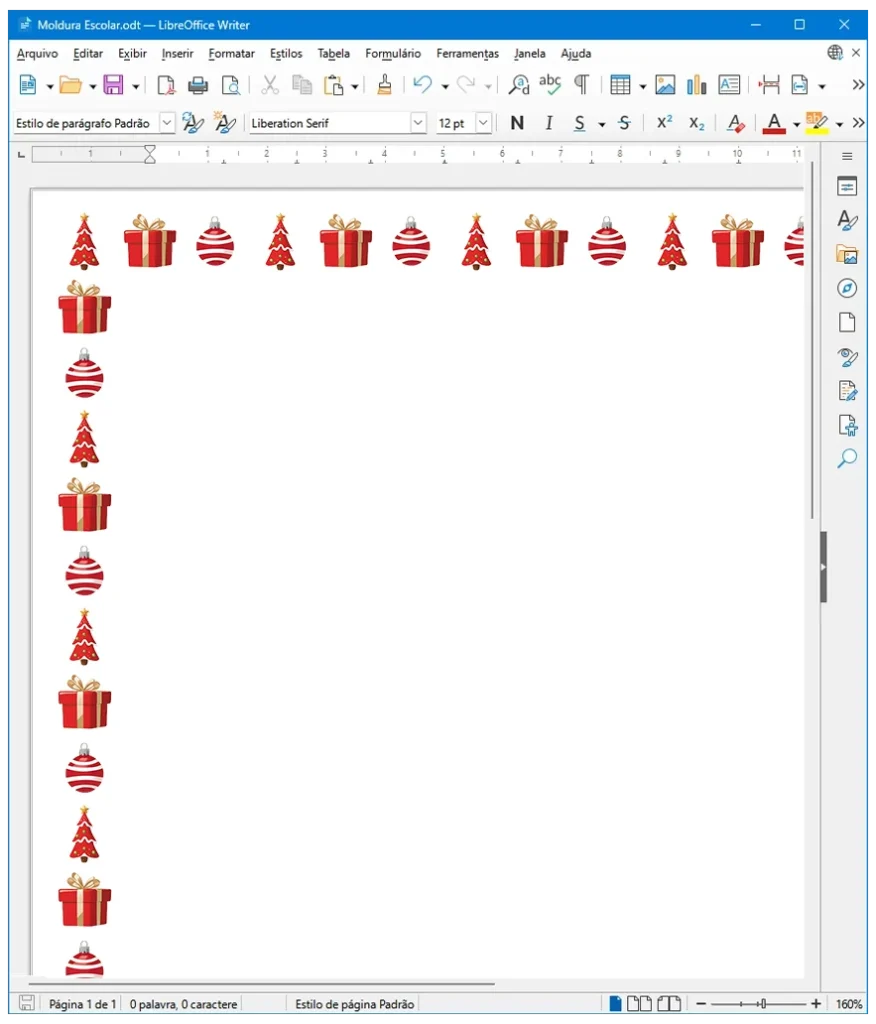Click the Print icon in toolbar
The image size is (876, 1024).
coord(198,86)
